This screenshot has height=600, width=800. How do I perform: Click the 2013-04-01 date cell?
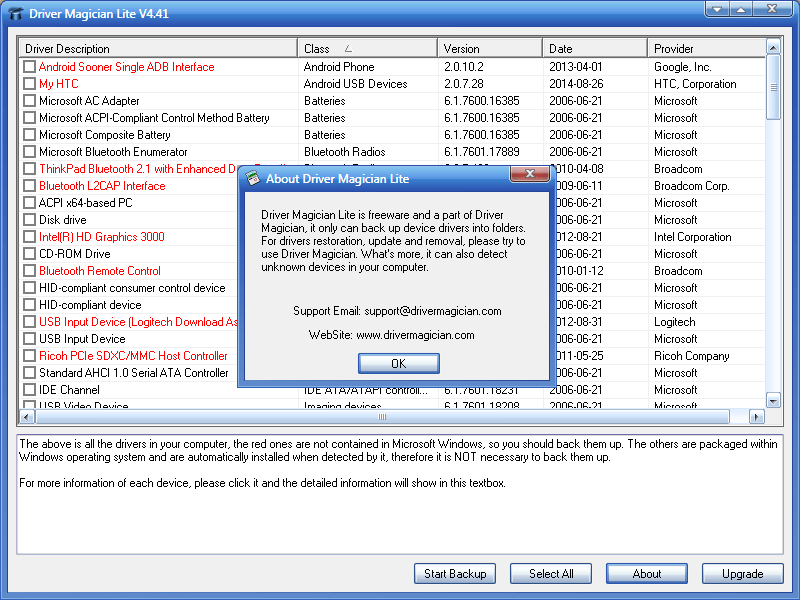pyautogui.click(x=576, y=67)
